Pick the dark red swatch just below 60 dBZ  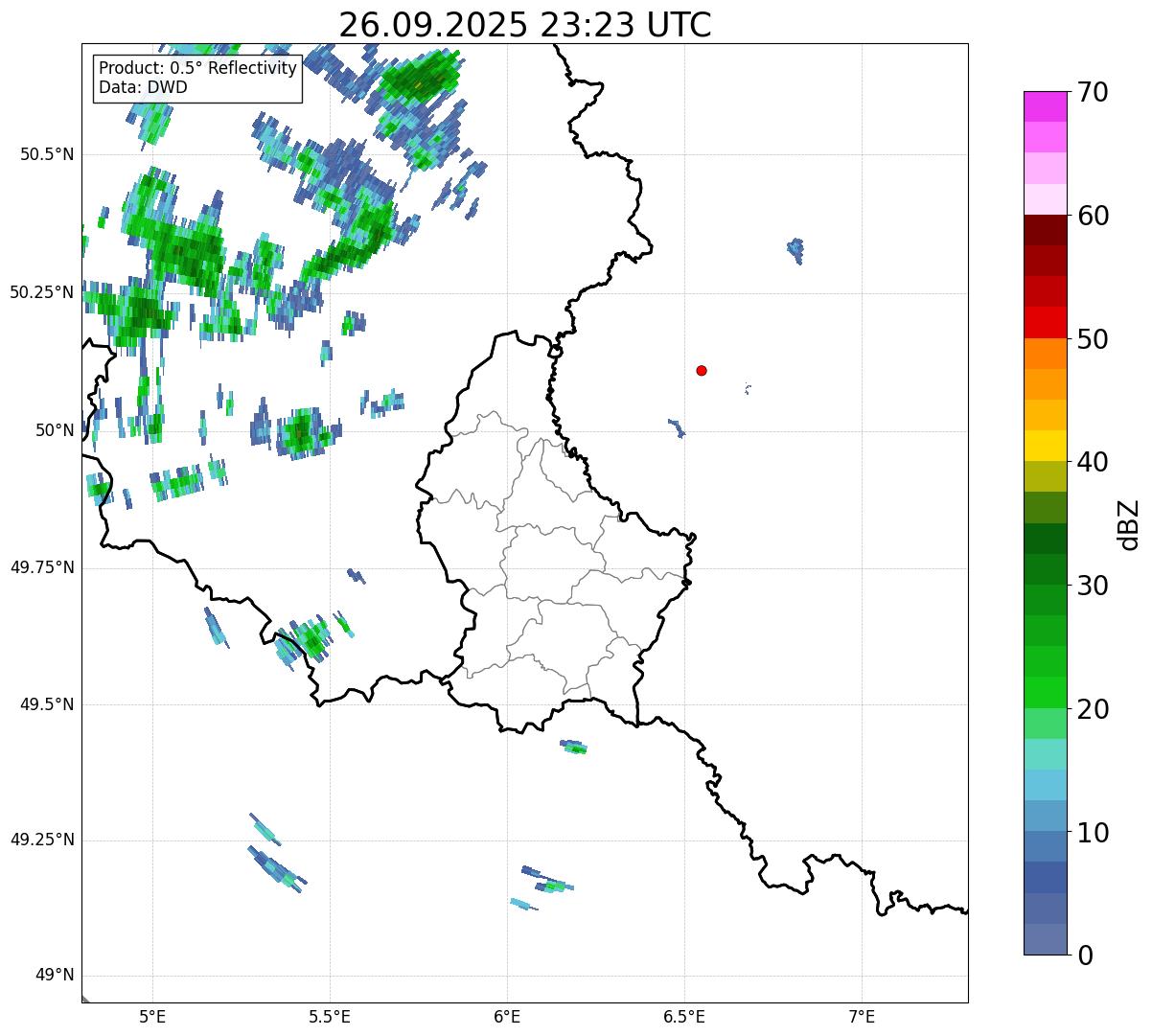click(1046, 230)
